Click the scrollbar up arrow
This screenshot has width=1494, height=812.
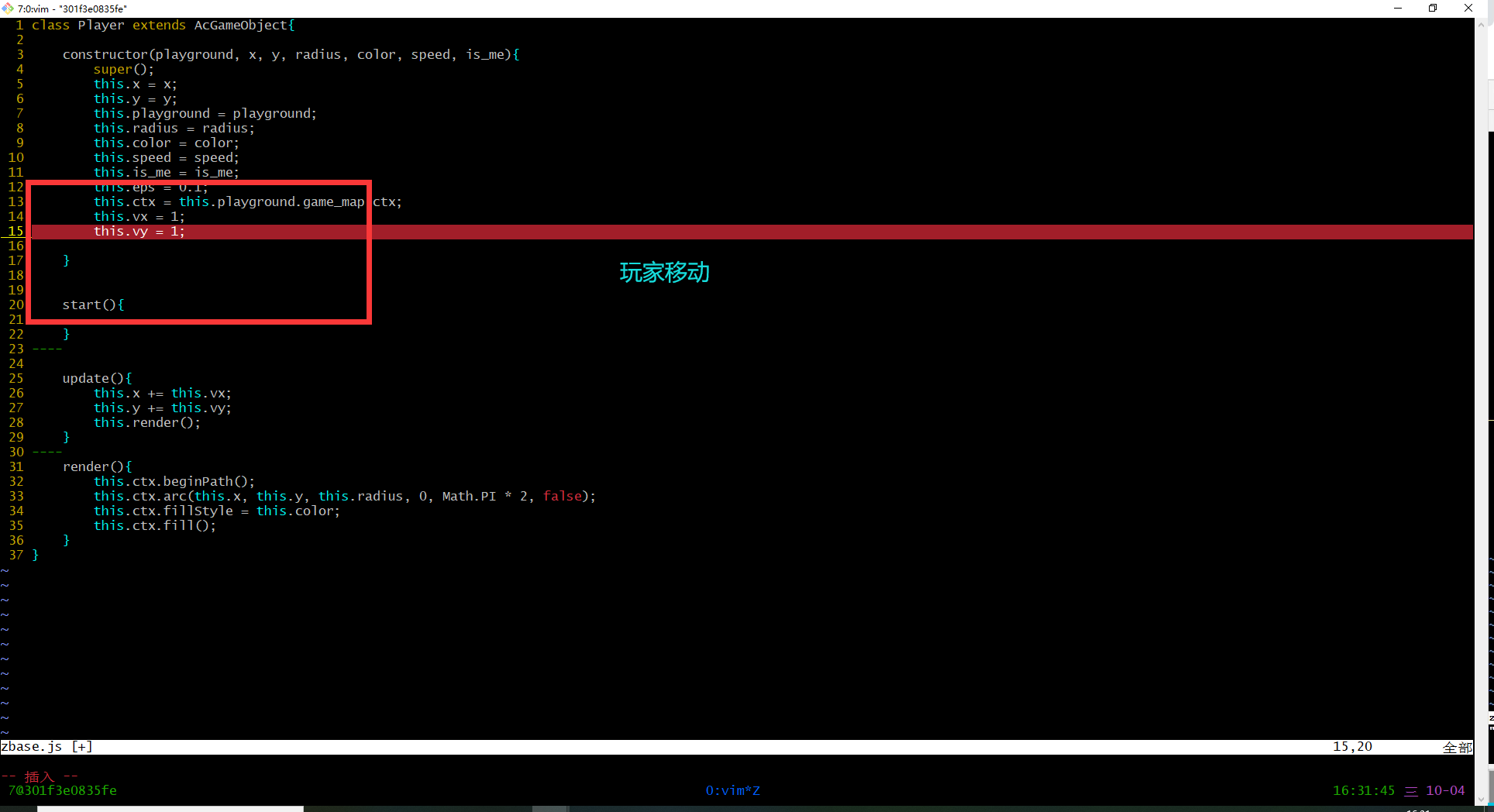(x=1481, y=24)
